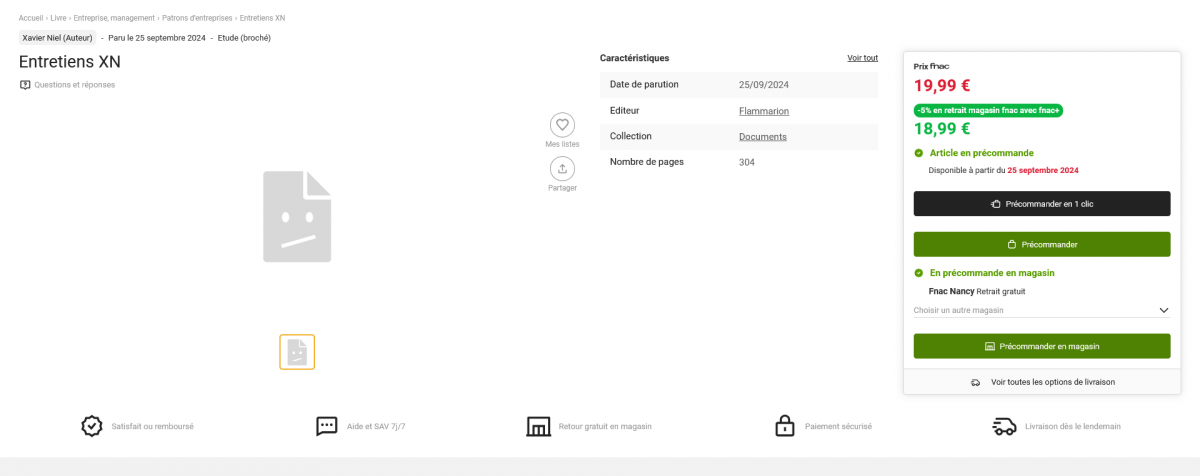
Task: Click Entretiens XN breadcrumb item
Action: coord(263,18)
